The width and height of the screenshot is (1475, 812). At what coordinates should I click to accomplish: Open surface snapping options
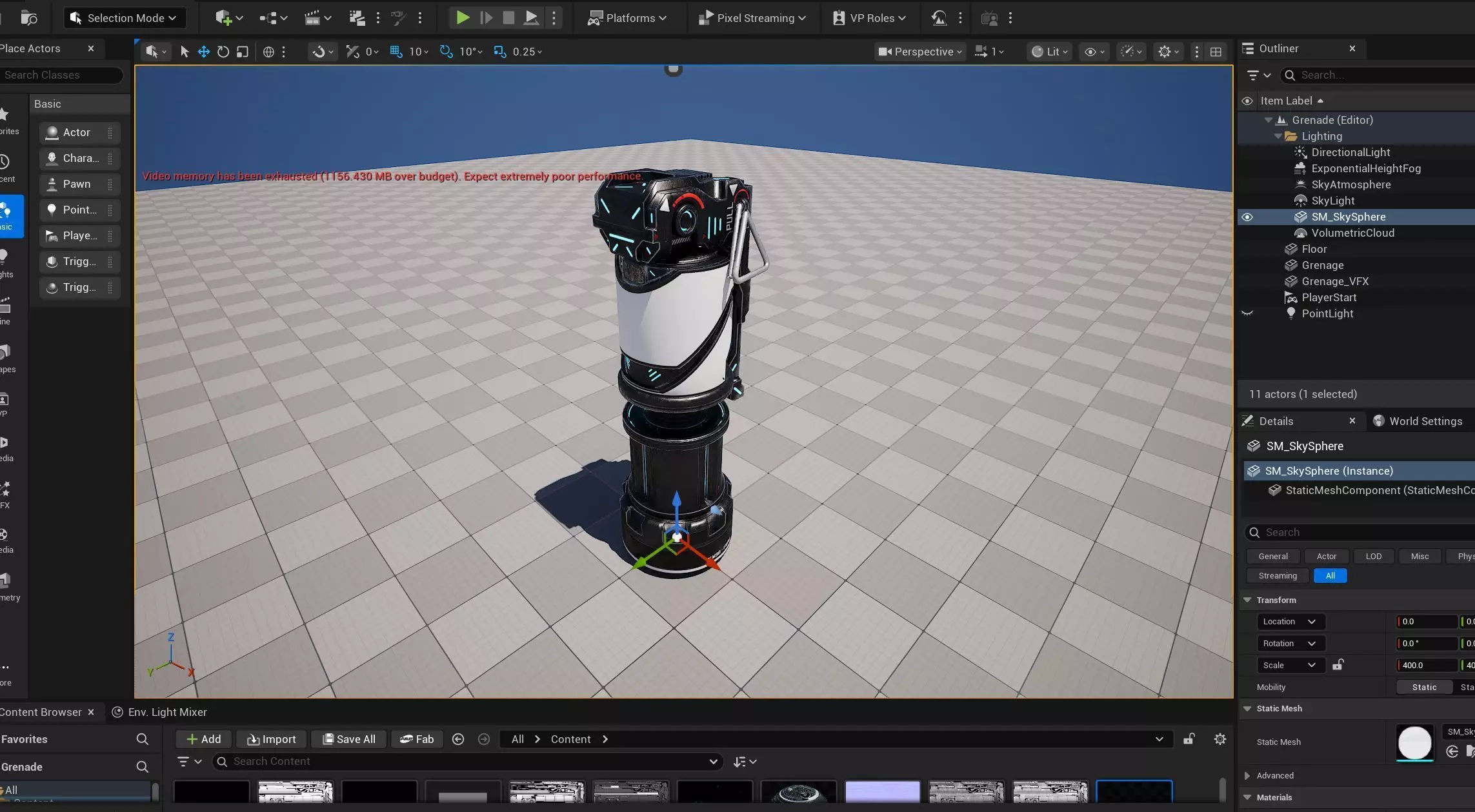322,52
